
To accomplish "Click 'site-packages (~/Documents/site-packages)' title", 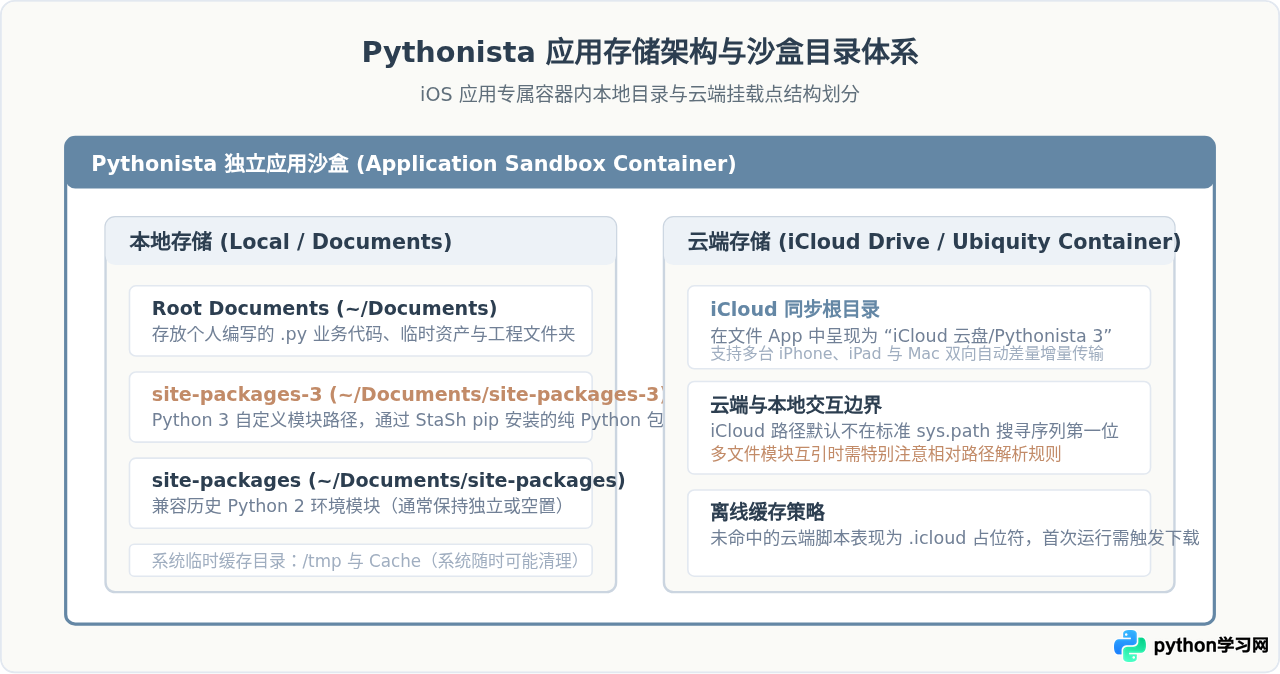I will 389,480.
